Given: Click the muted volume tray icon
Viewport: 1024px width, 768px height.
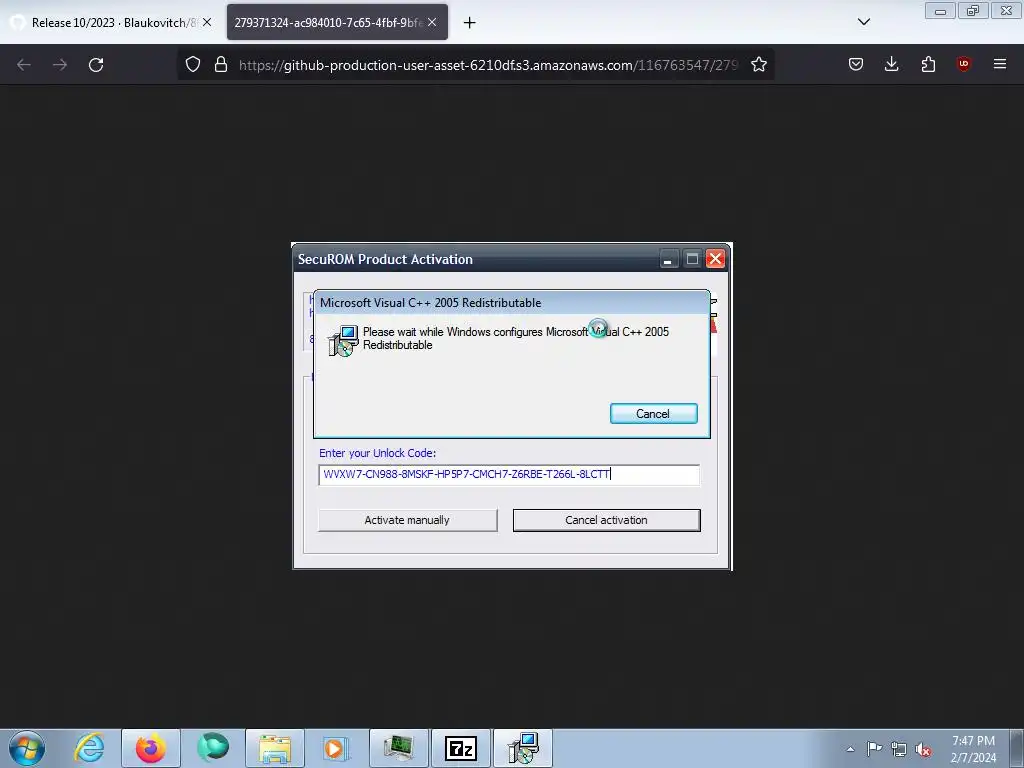Looking at the screenshot, I should pyautogui.click(x=923, y=749).
